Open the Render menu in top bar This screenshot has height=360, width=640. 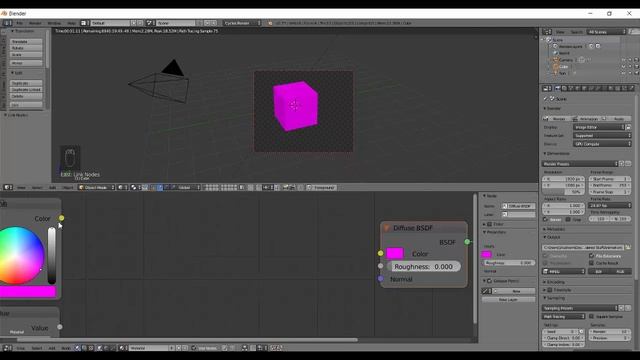35,23
